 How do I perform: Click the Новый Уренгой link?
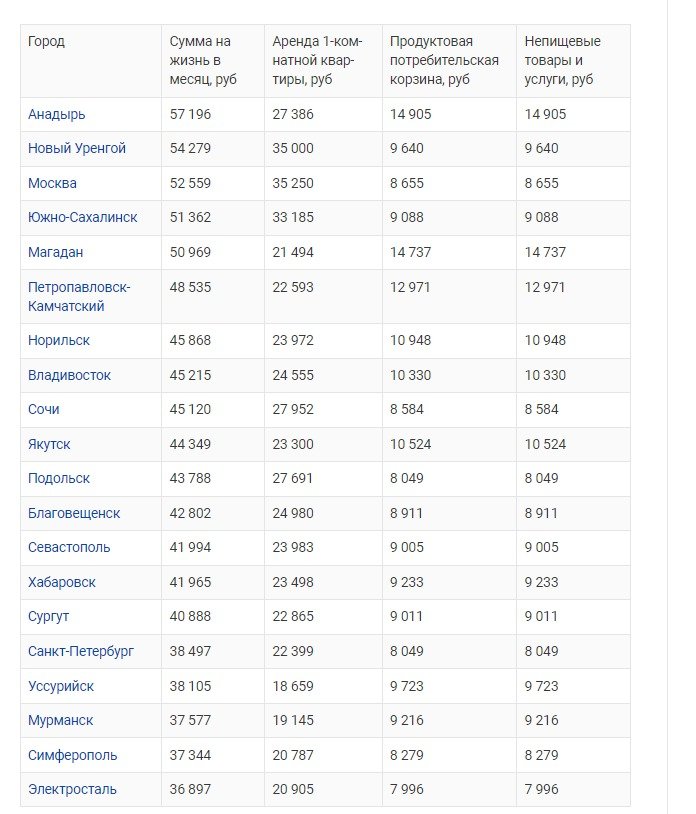click(77, 149)
